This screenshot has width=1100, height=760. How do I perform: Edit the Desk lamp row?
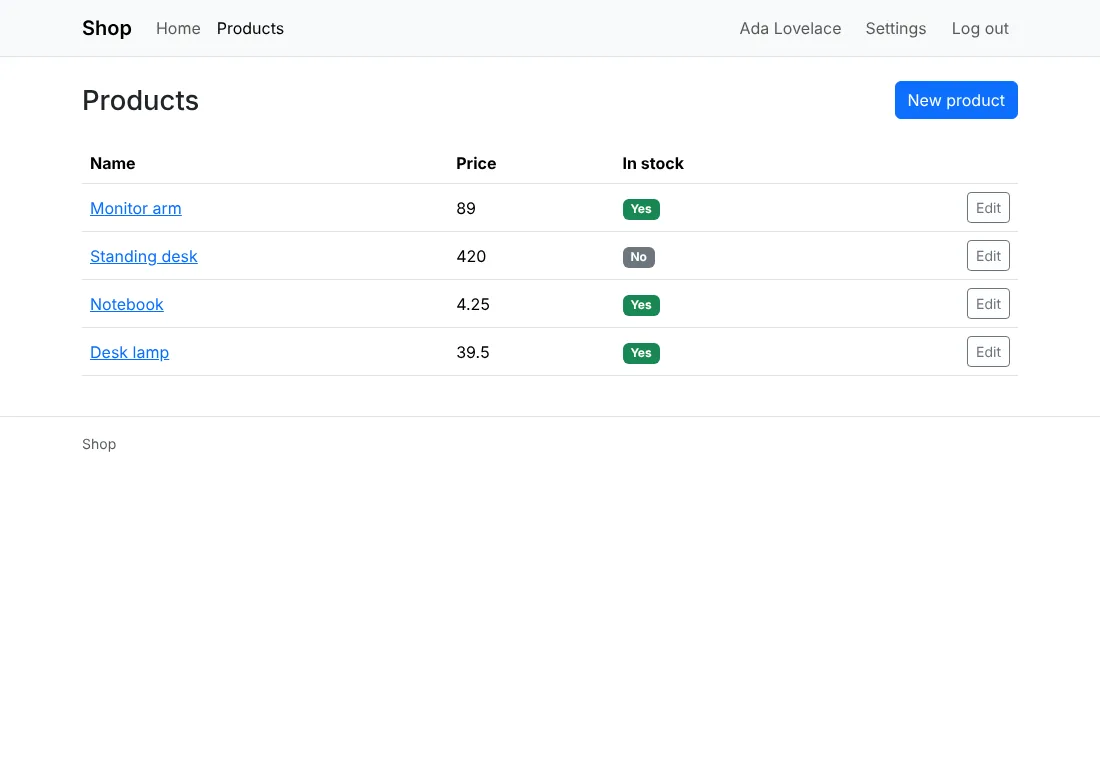pyautogui.click(x=988, y=352)
